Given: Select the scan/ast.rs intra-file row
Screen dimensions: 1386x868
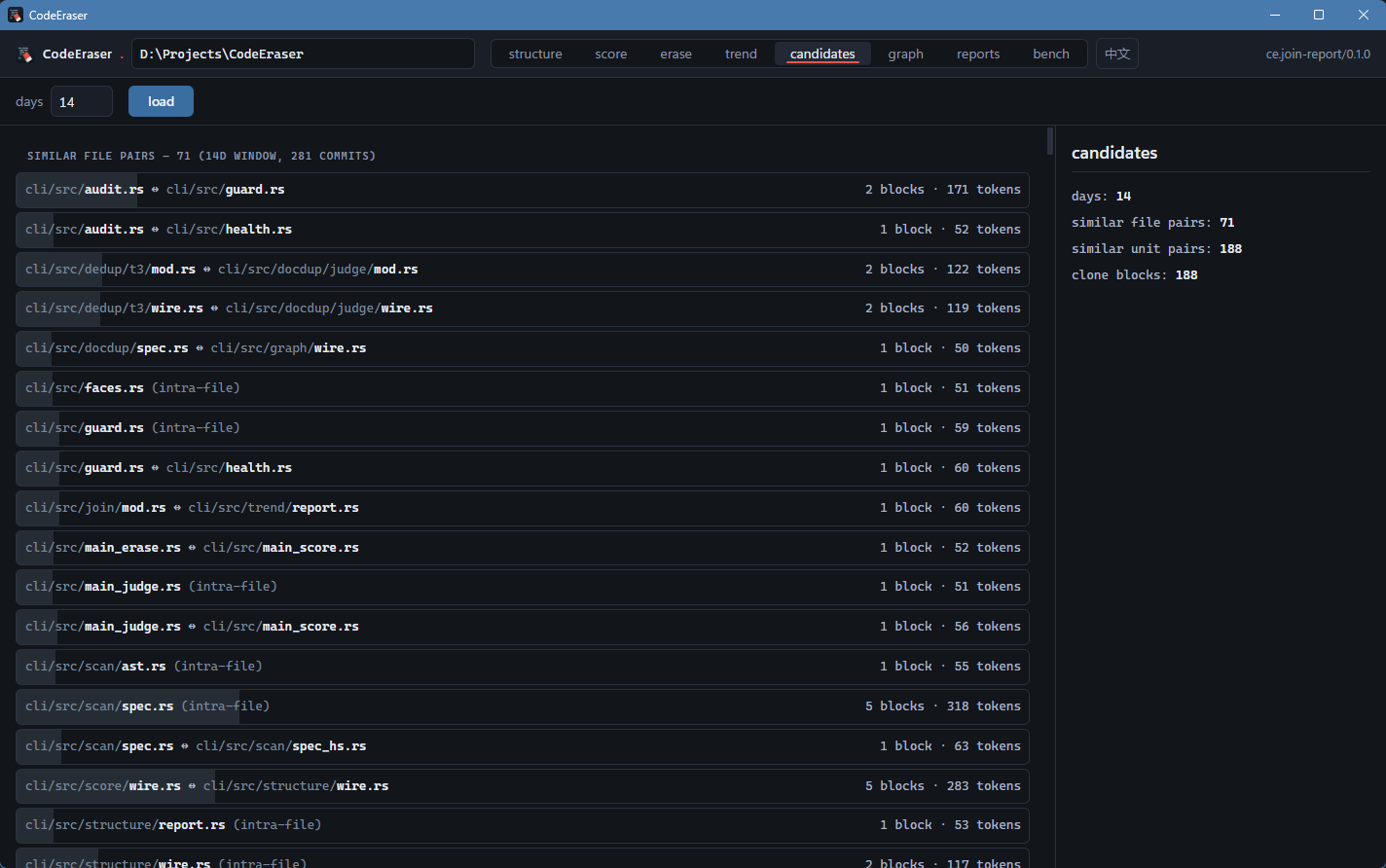Looking at the screenshot, I should [x=523, y=667].
